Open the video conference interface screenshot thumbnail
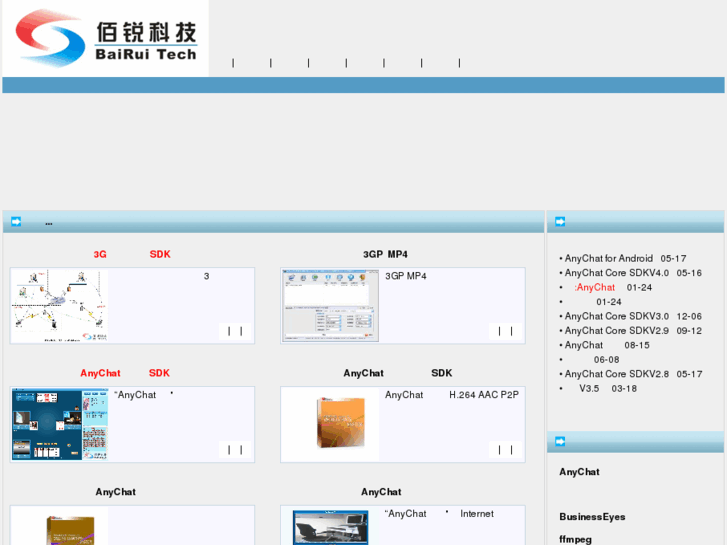Screen dimensions: 727x545 click(59, 424)
